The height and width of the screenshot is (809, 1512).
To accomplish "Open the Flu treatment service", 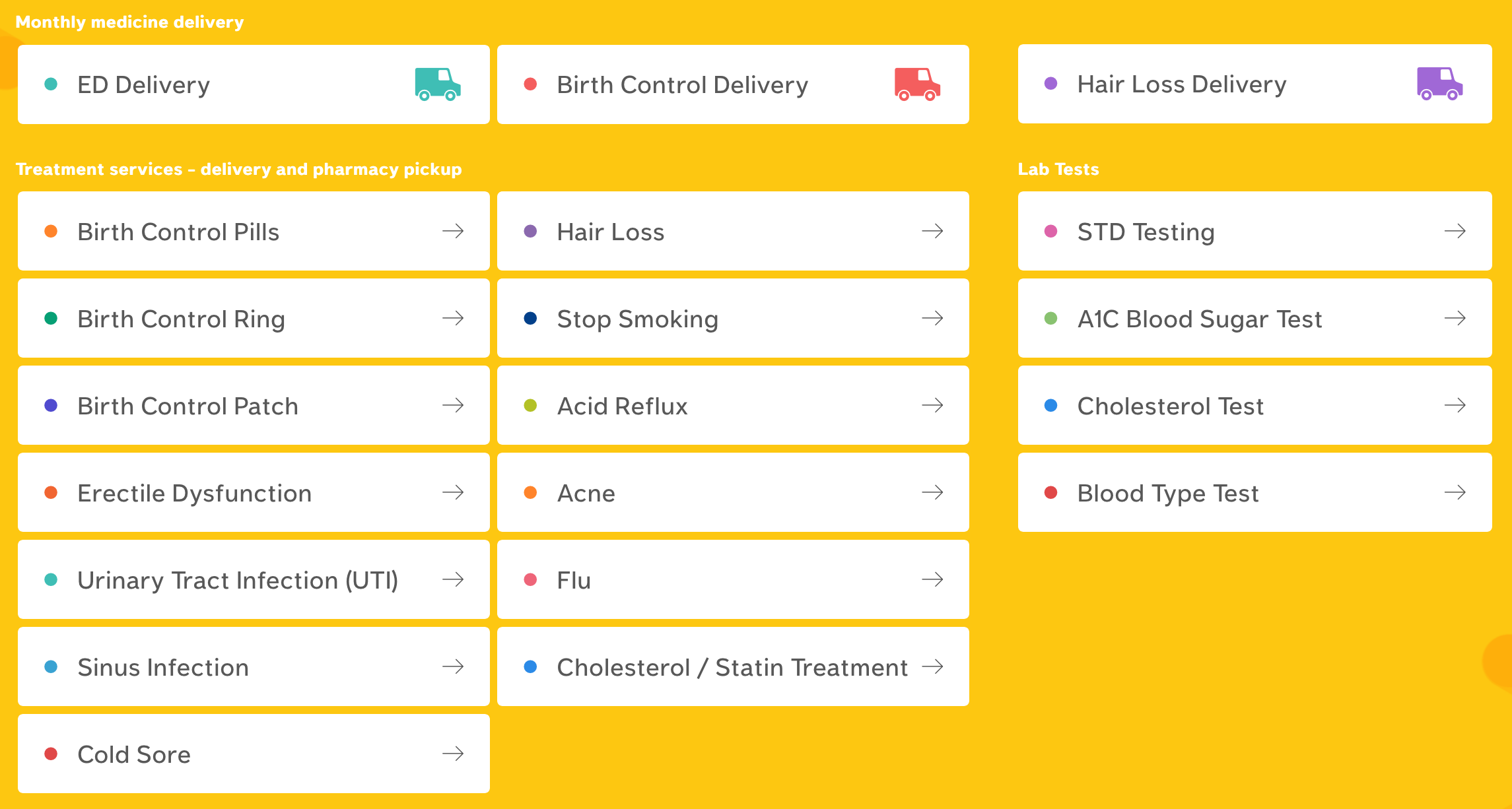I will click(733, 579).
